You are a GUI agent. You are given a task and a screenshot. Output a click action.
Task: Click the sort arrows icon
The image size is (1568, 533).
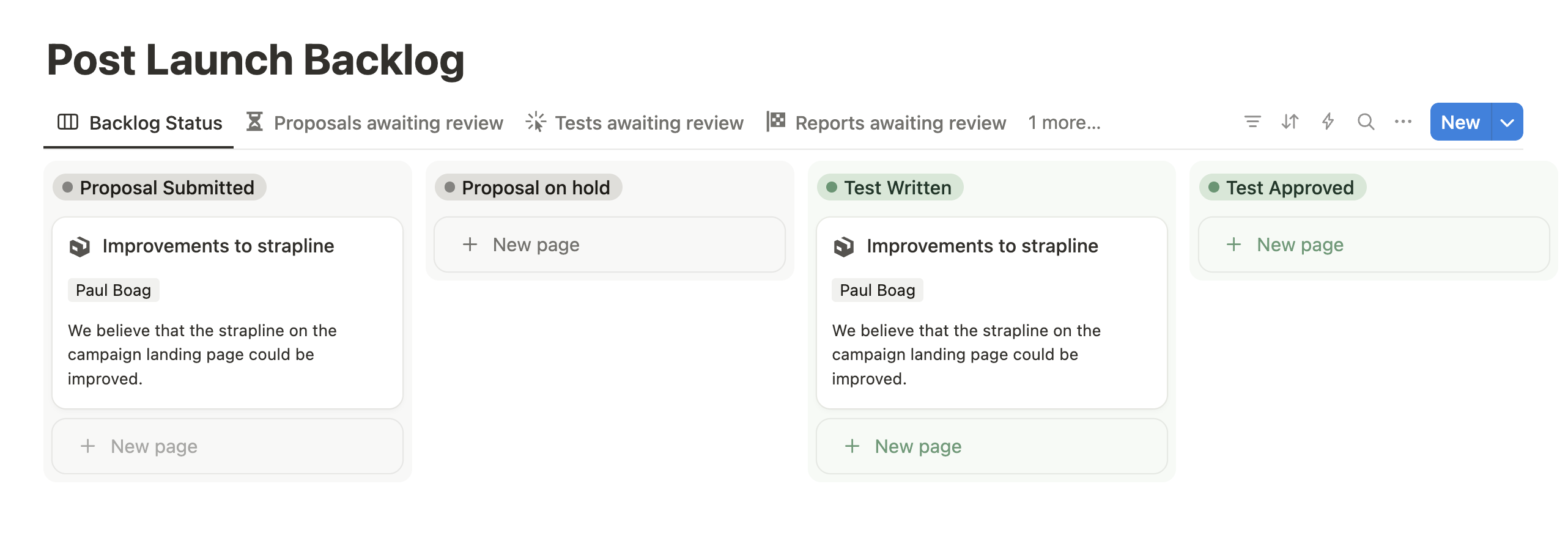click(x=1290, y=122)
